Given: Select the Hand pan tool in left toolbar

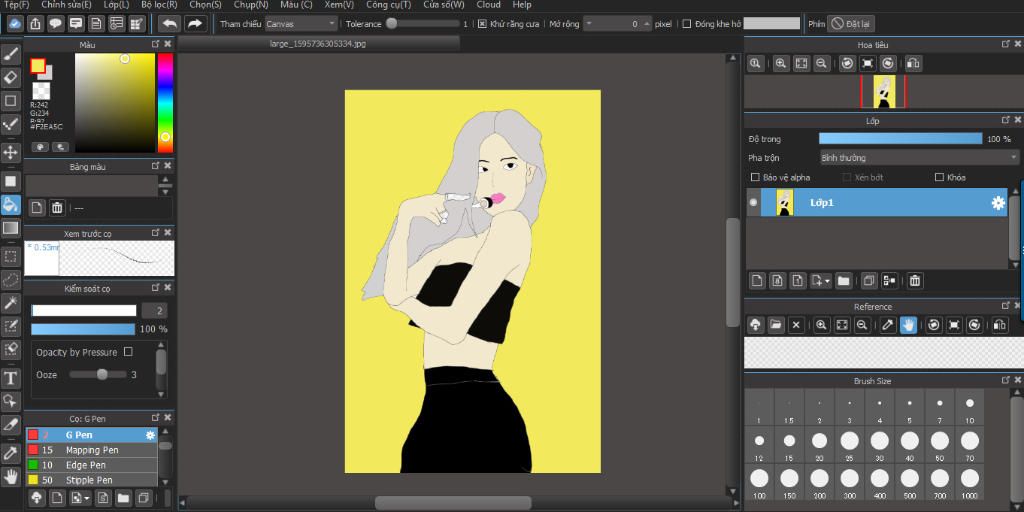Looking at the screenshot, I should [x=11, y=475].
